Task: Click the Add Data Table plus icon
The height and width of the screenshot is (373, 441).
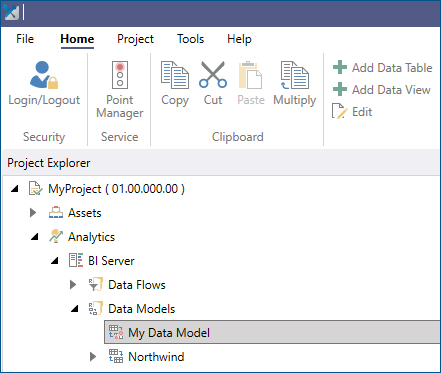Action: pyautogui.click(x=340, y=67)
